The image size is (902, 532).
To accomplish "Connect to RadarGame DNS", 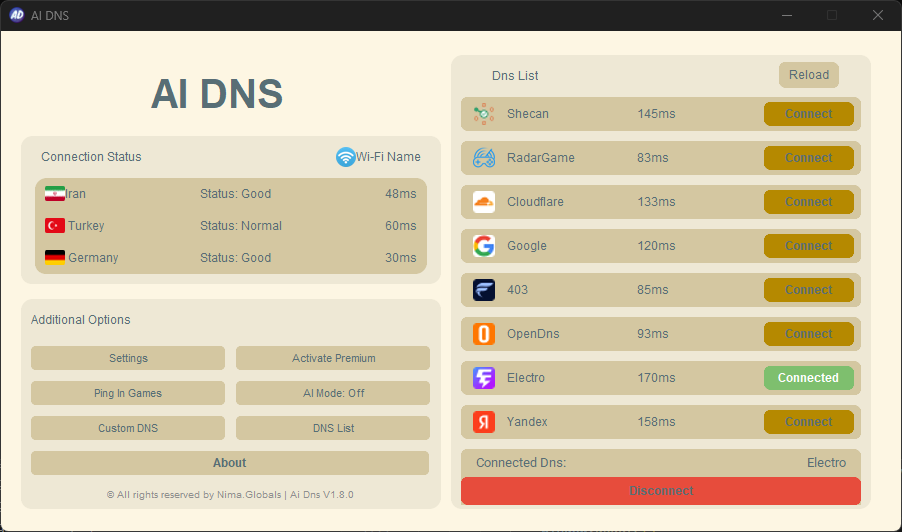I will [808, 158].
